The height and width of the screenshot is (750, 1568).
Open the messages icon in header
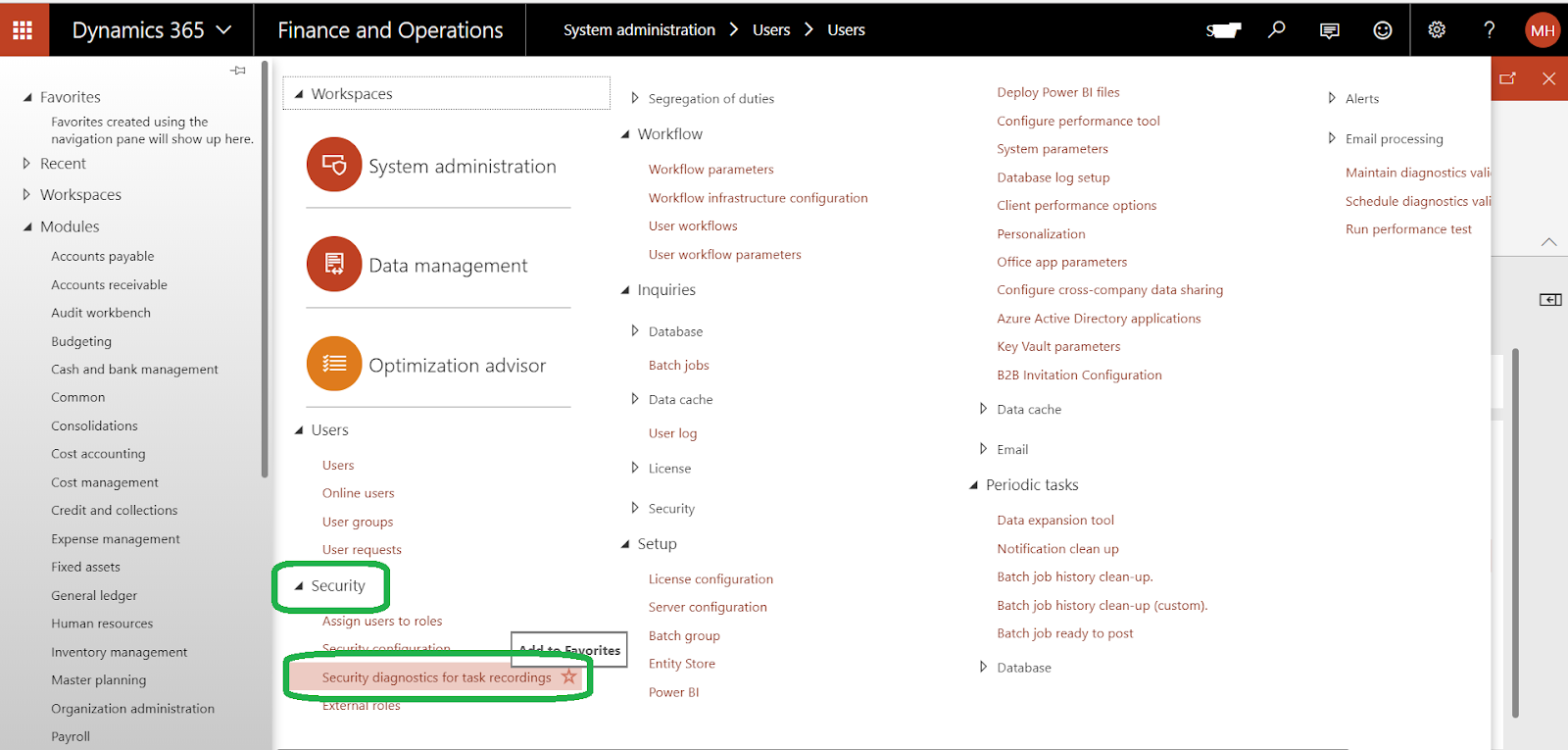tap(1329, 30)
